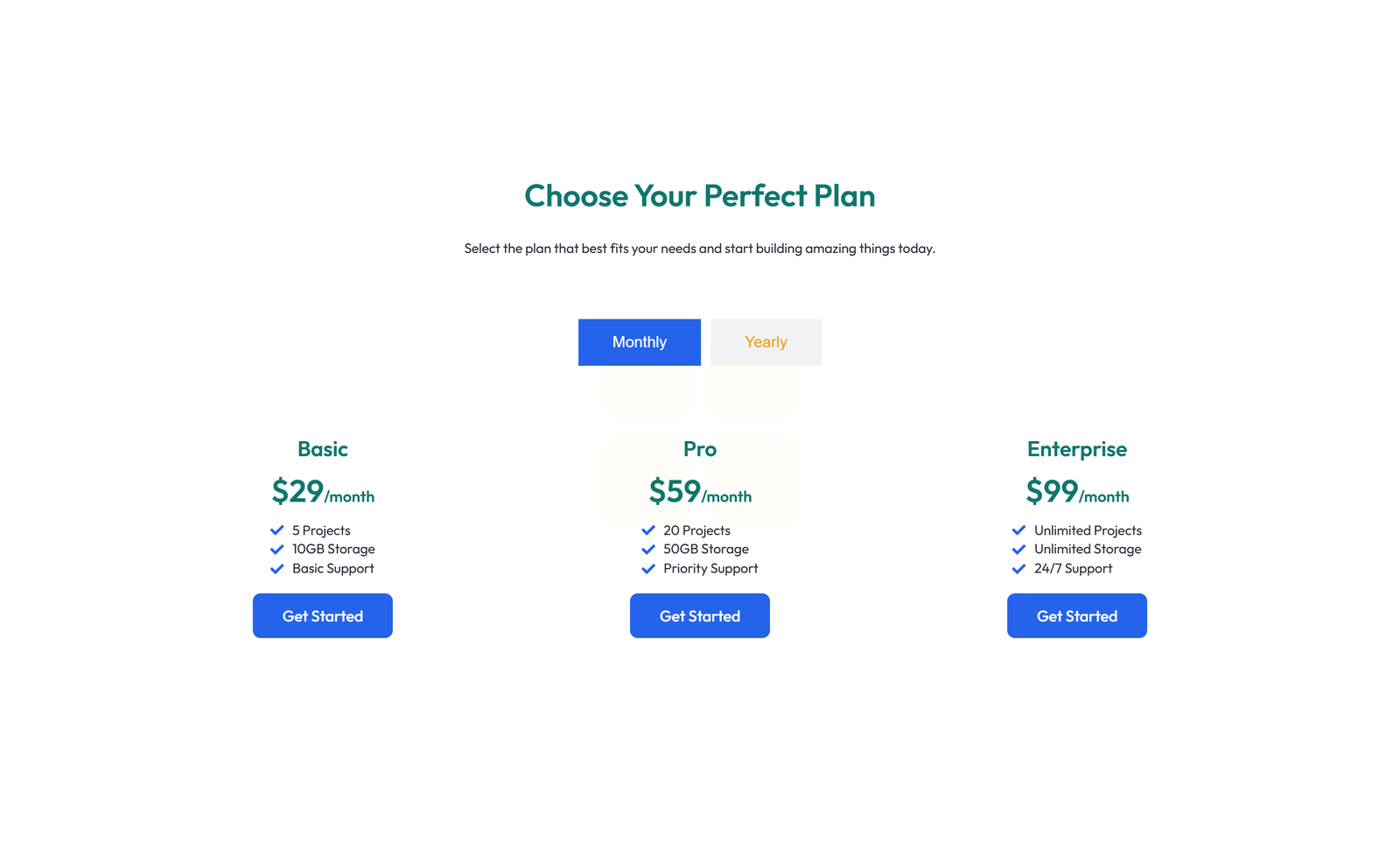Toggle billing period to Yearly pricing
This screenshot has width=1400, height=856.
(765, 341)
